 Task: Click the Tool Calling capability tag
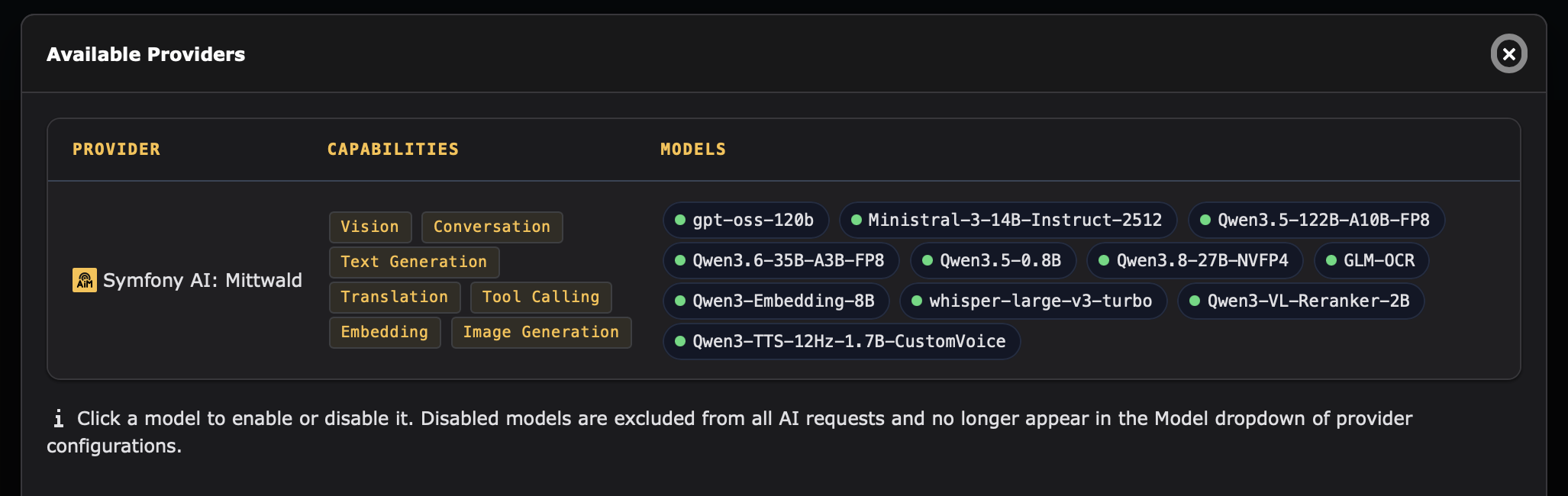[541, 298]
